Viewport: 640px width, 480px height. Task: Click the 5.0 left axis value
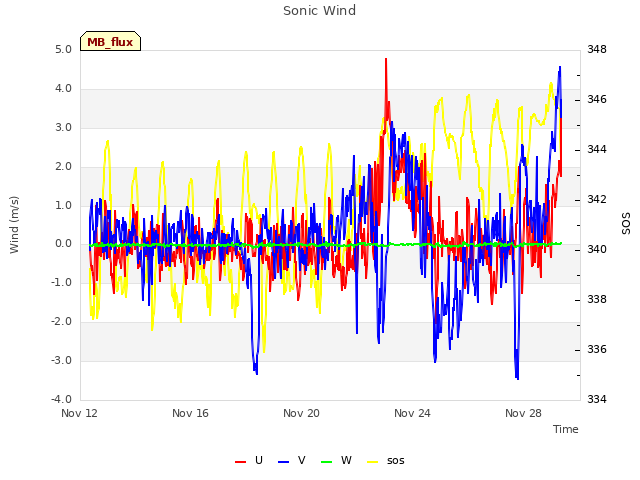(63, 49)
